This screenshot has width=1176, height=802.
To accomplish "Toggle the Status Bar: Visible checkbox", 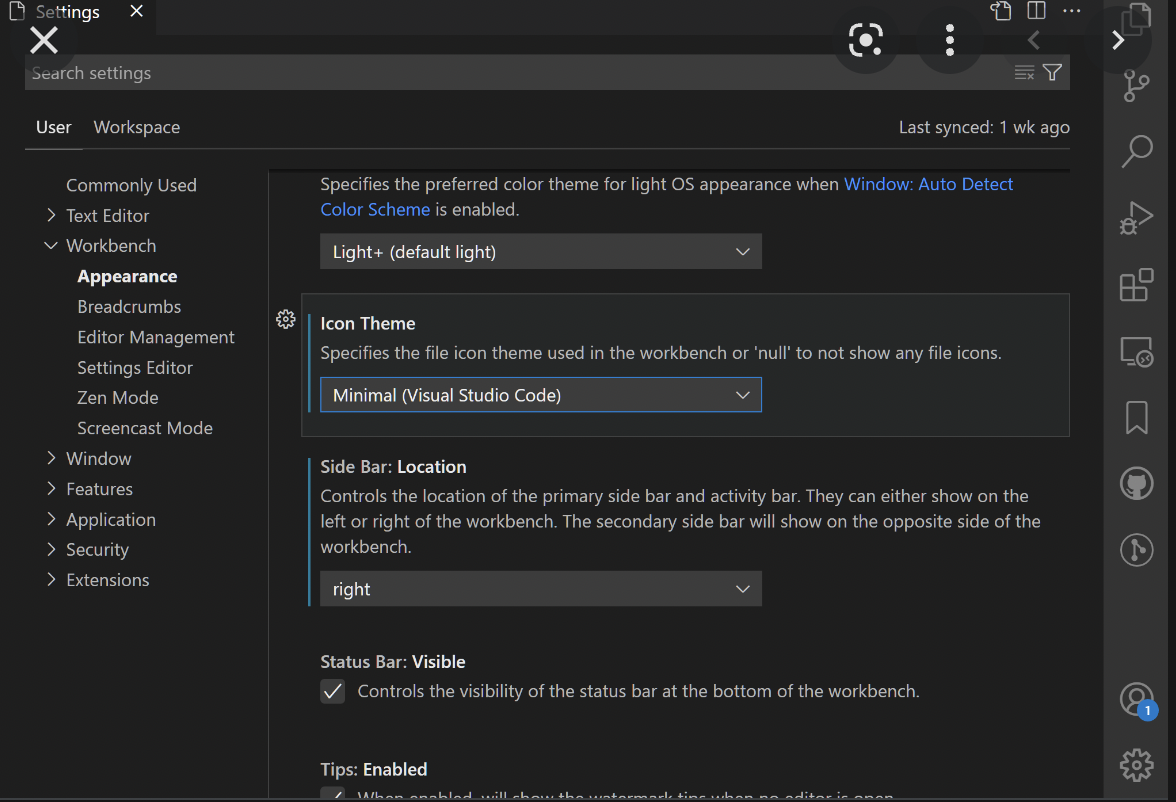I will 332,691.
